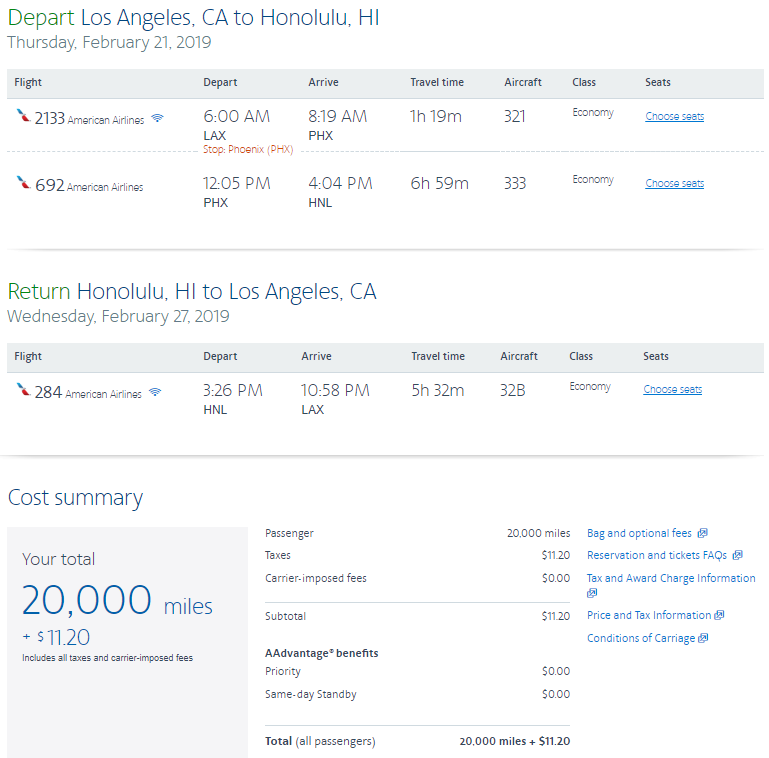Choose seats for return flight 284

672,390
